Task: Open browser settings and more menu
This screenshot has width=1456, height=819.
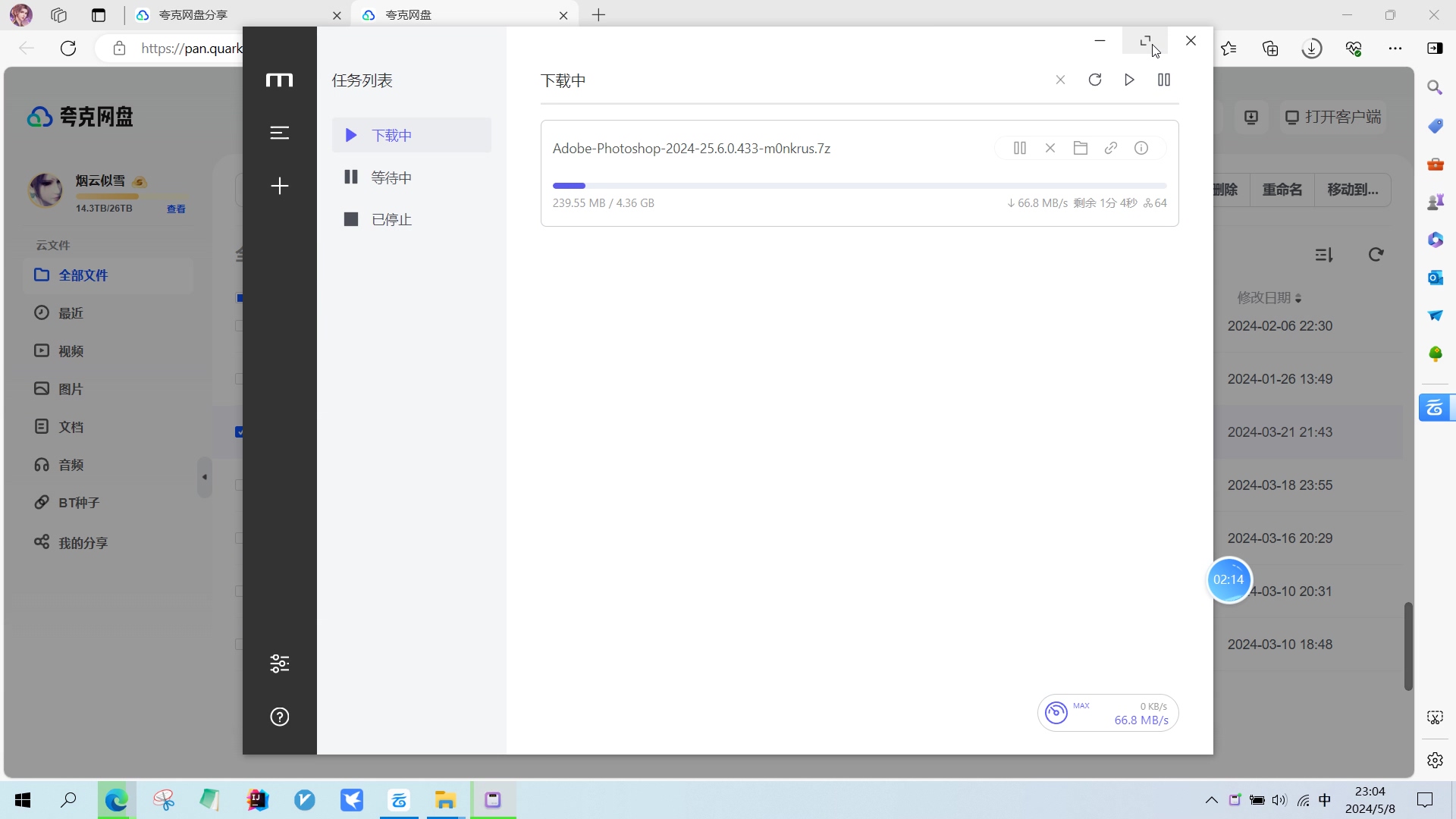Action: click(x=1395, y=49)
